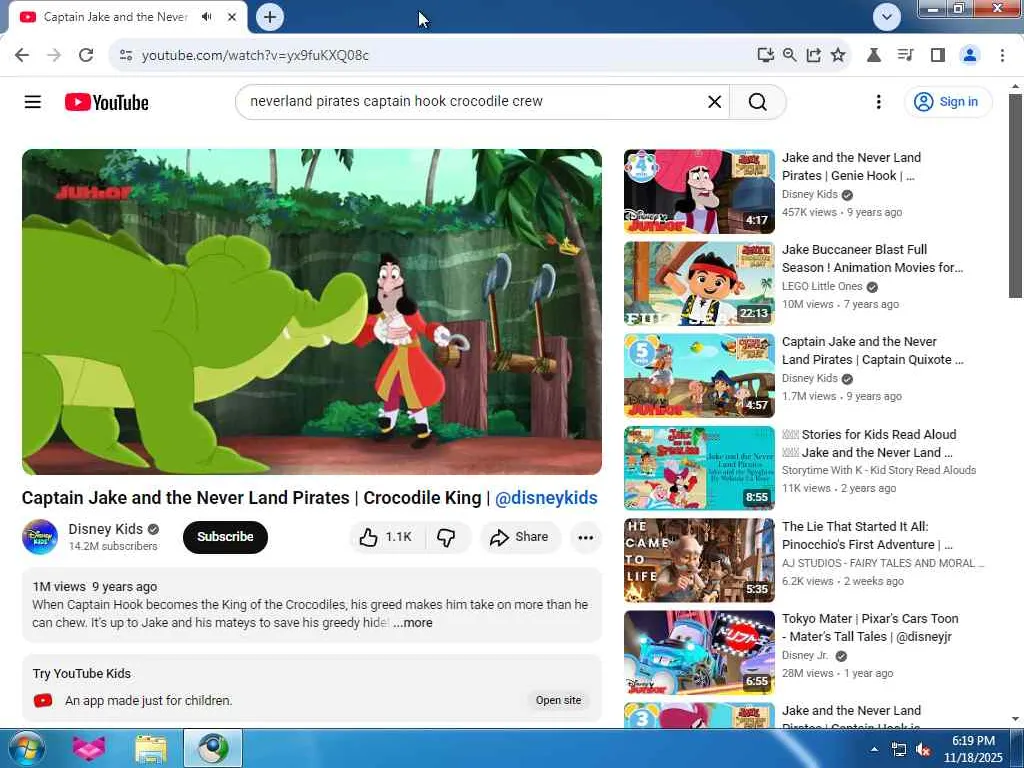Open the Storytime With K channel name

(878, 470)
